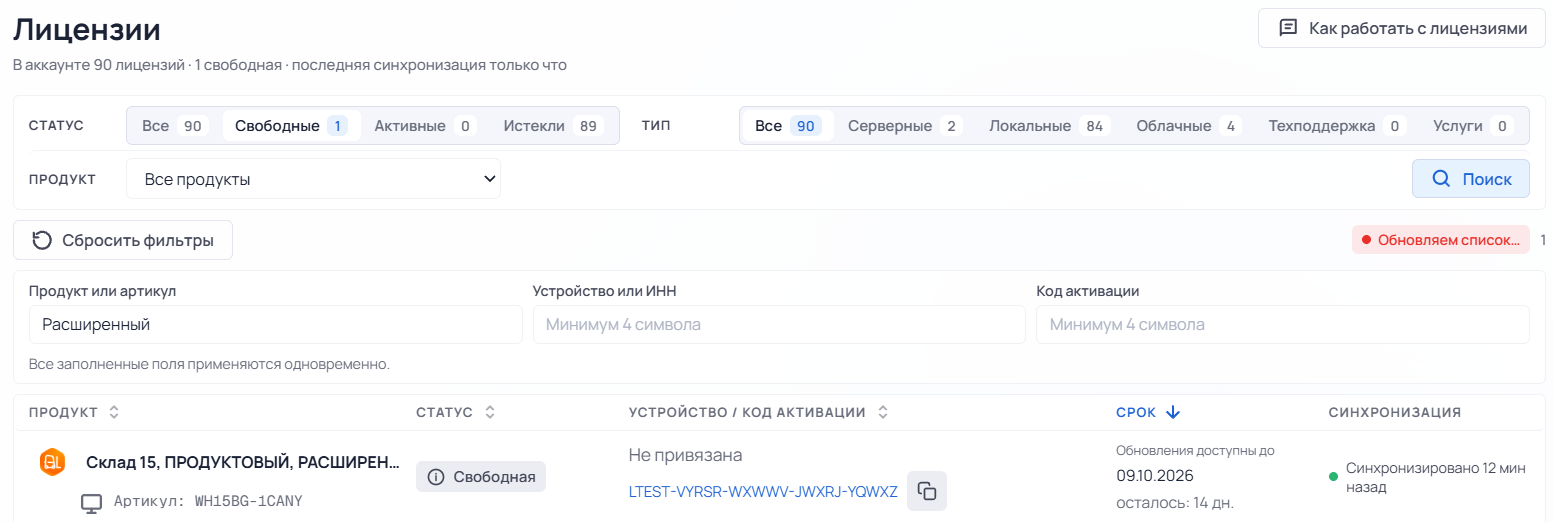The image size is (1553, 522).
Task: Click the Обновляем список status badge
Action: (x=1441, y=240)
